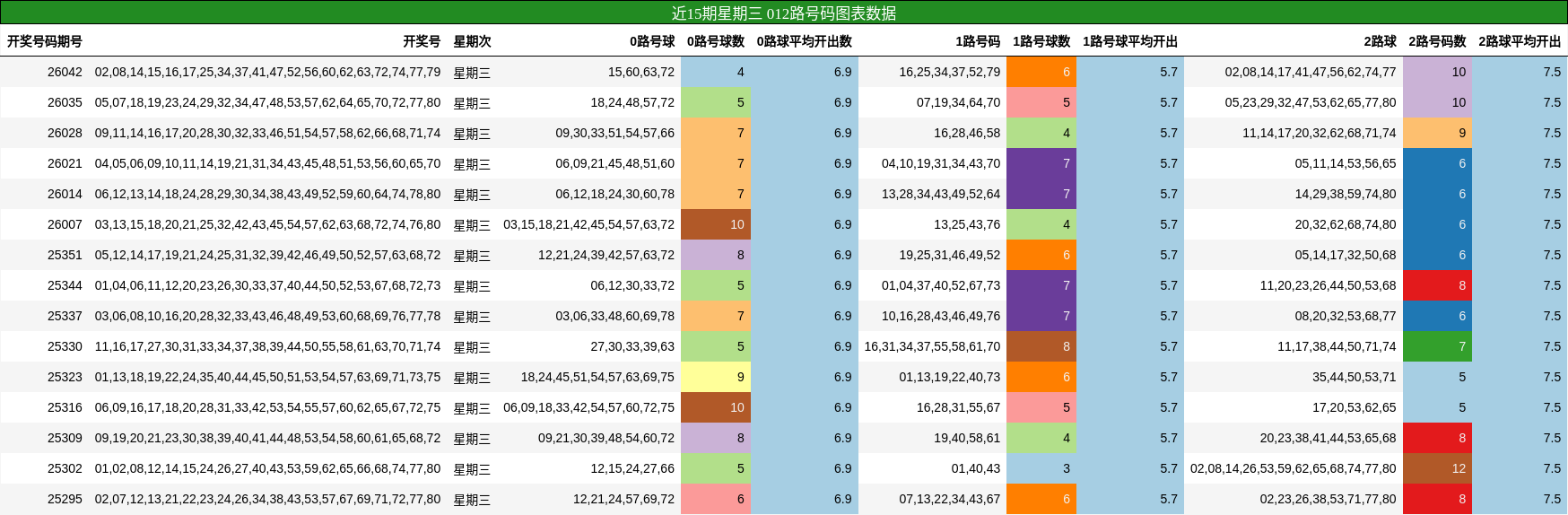Select period number 26042
The image size is (1568, 515).
click(x=65, y=72)
